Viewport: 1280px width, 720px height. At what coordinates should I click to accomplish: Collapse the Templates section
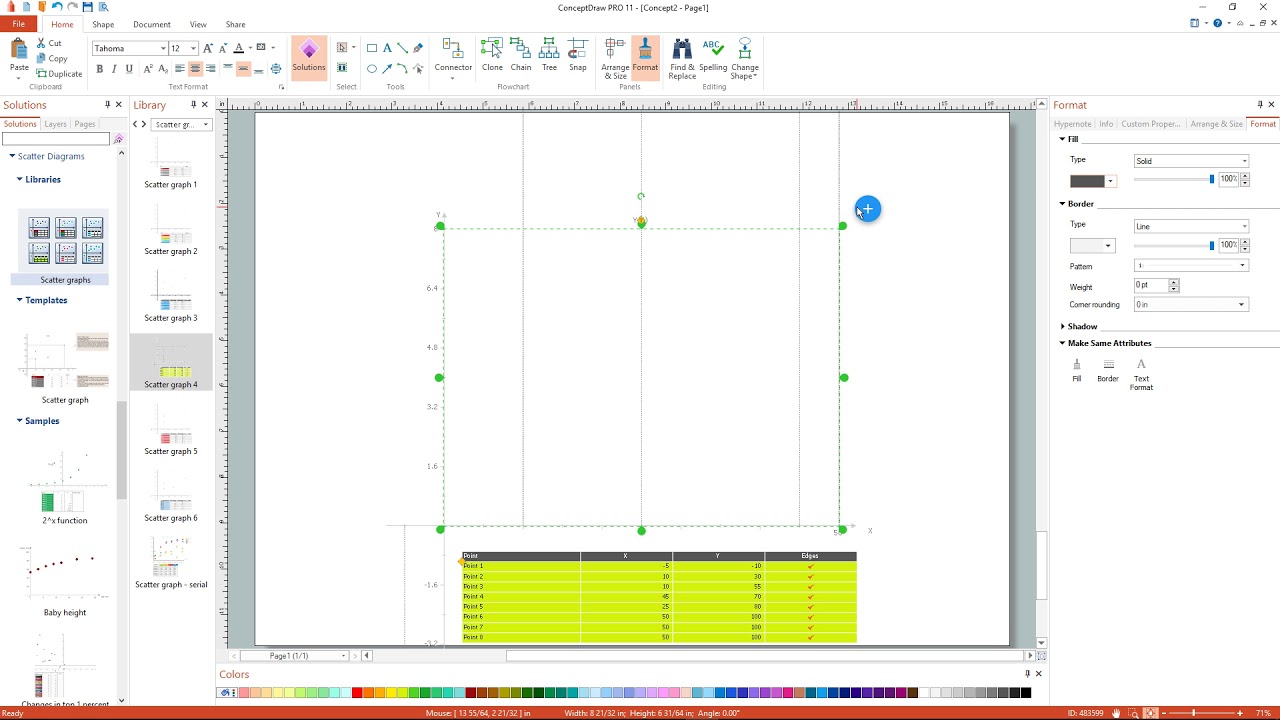[x=19, y=300]
